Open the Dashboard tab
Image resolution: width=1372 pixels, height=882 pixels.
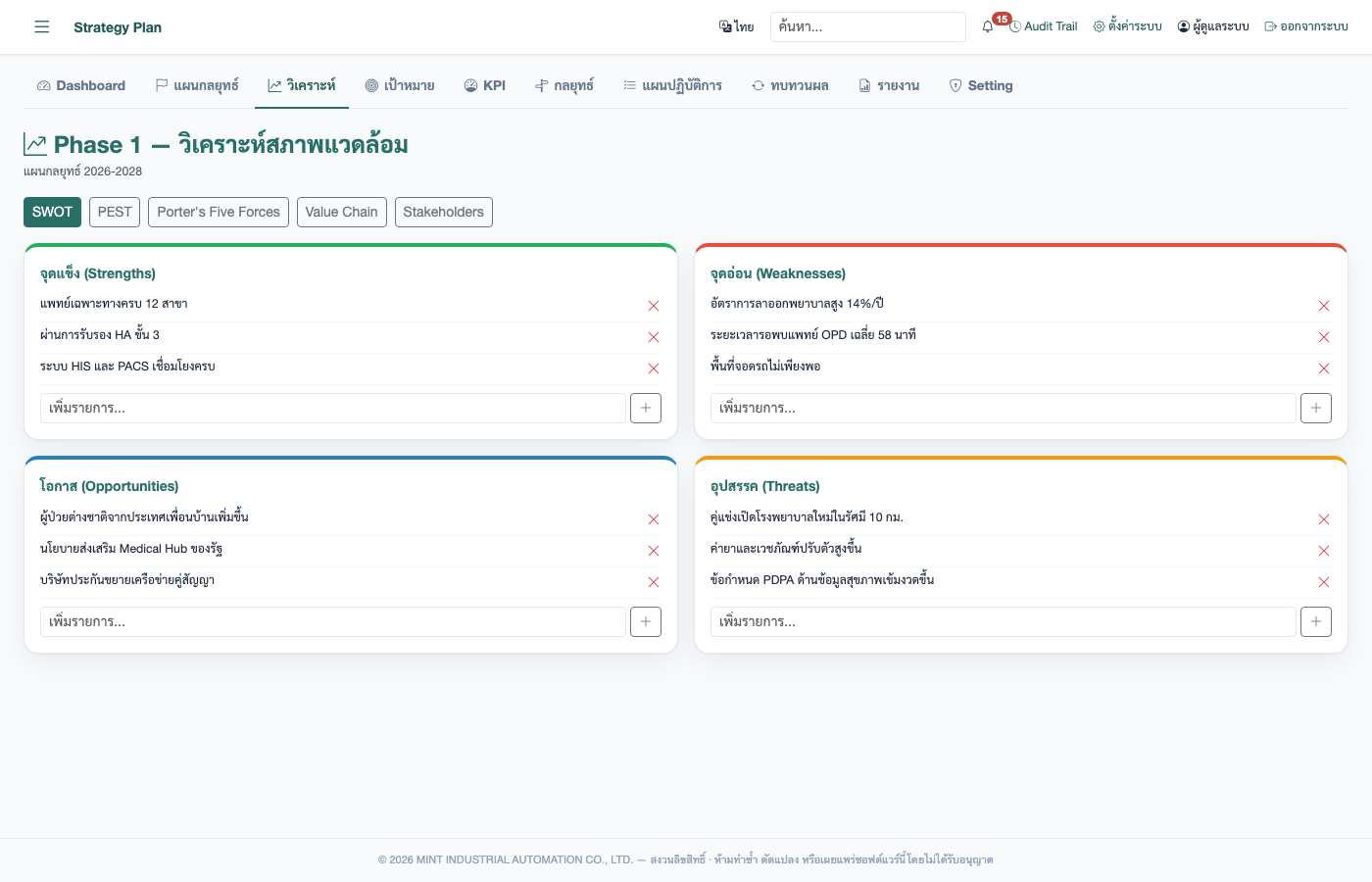(81, 85)
